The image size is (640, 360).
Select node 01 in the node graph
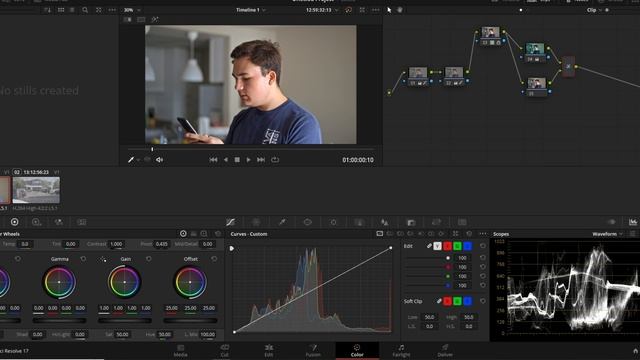coord(418,77)
